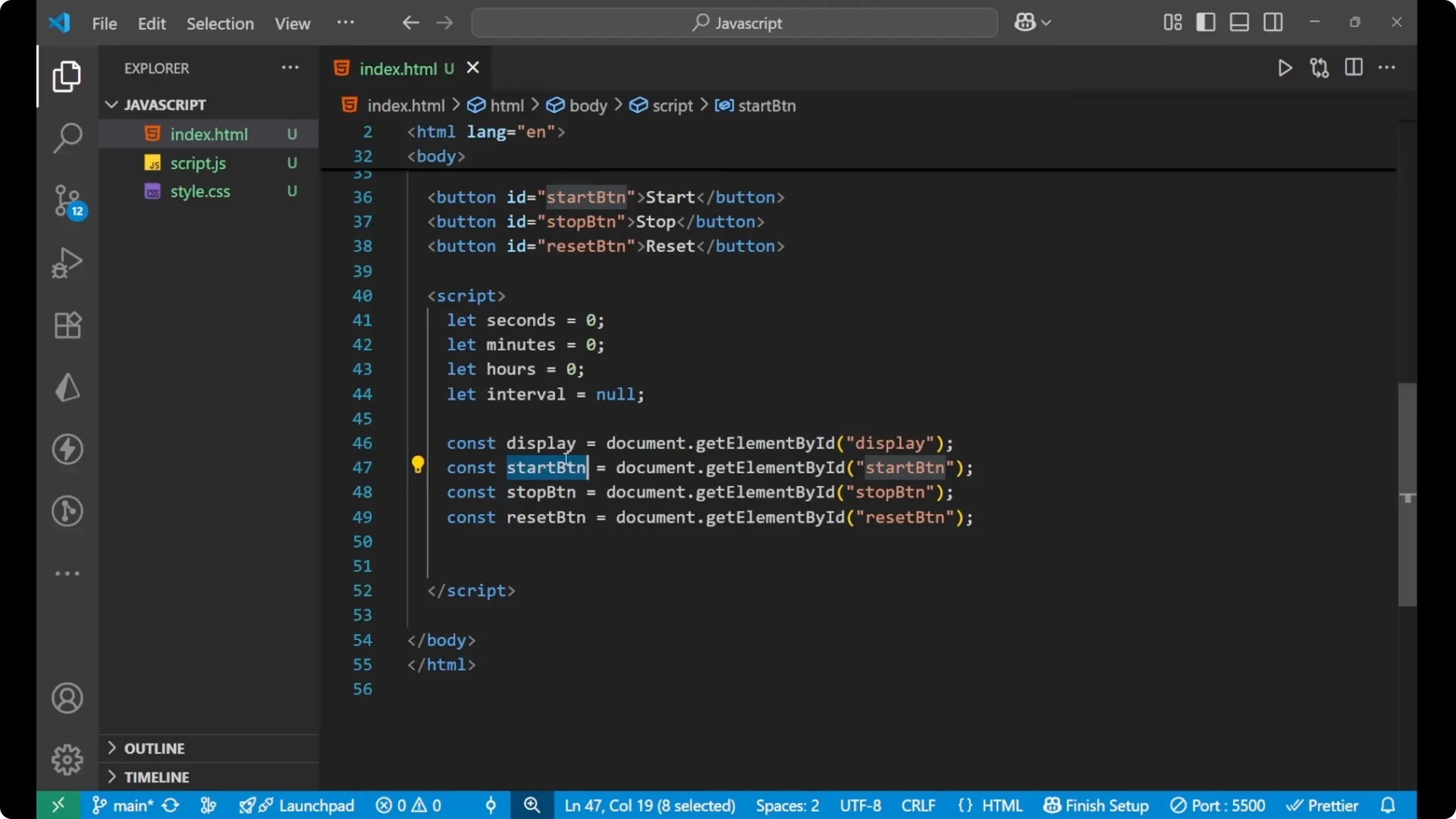Open the Extensions view
Screen dimensions: 1456x819
[x=67, y=325]
